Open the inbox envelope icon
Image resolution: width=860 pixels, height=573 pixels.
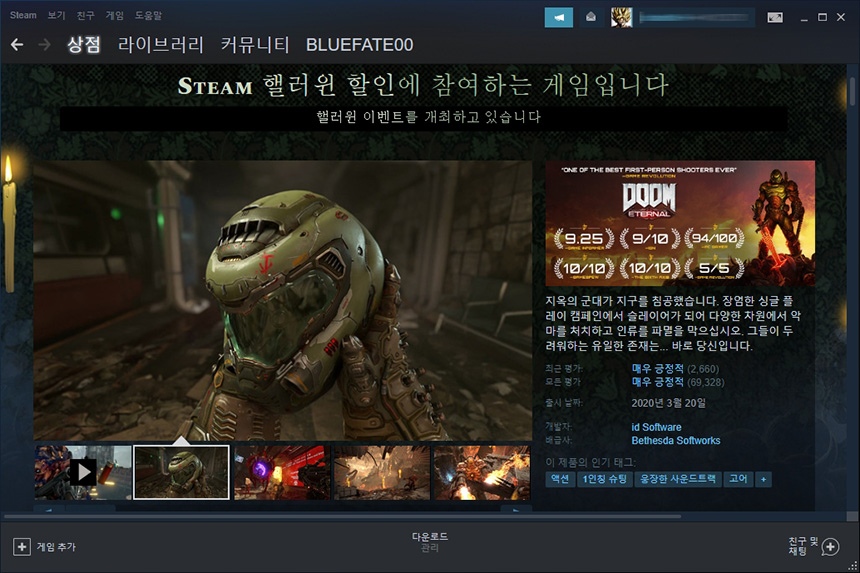point(591,18)
